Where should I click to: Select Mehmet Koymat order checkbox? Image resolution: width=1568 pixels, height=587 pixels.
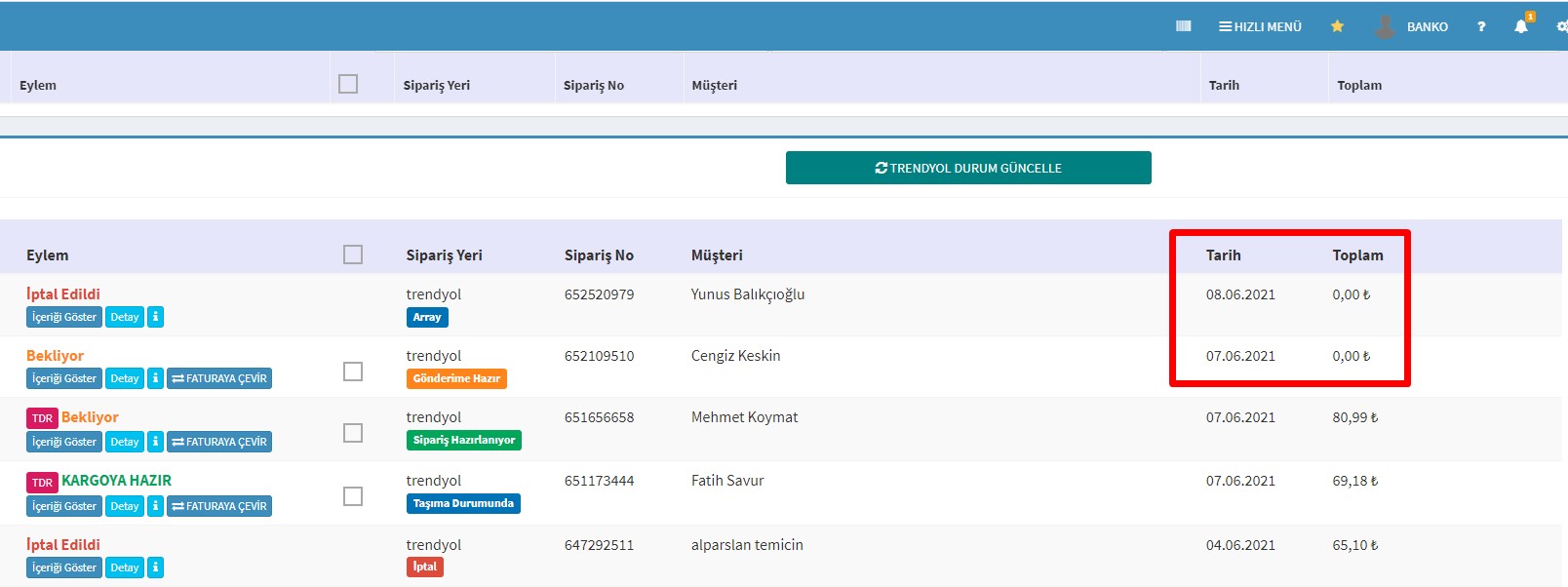coord(353,433)
